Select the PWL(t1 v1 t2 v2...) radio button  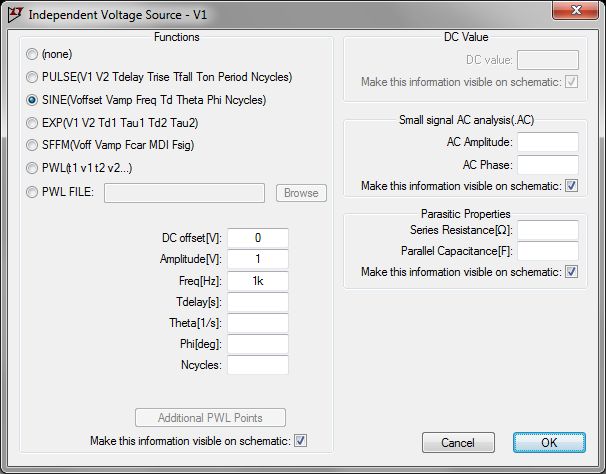coord(32,168)
